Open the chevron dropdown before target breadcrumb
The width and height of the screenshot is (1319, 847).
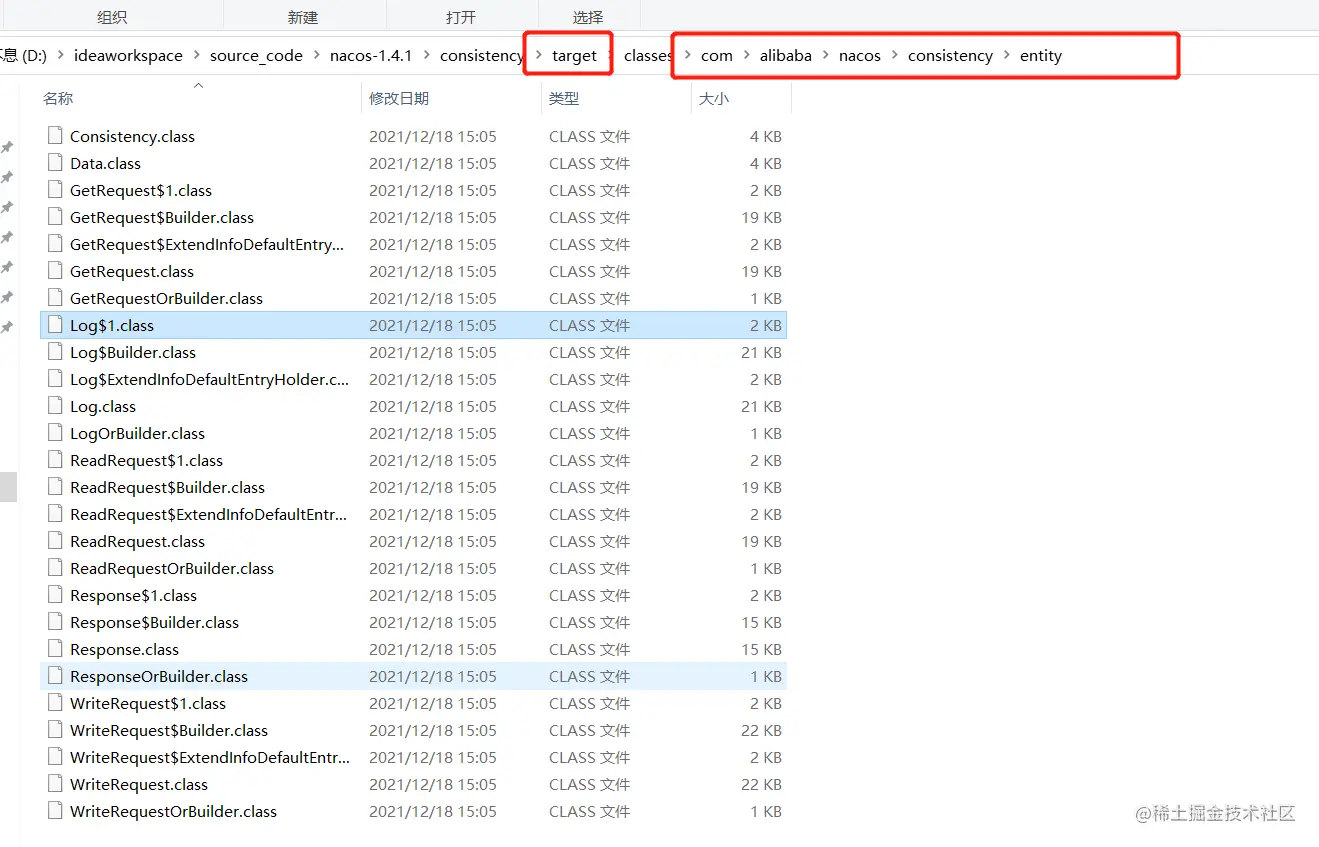539,56
